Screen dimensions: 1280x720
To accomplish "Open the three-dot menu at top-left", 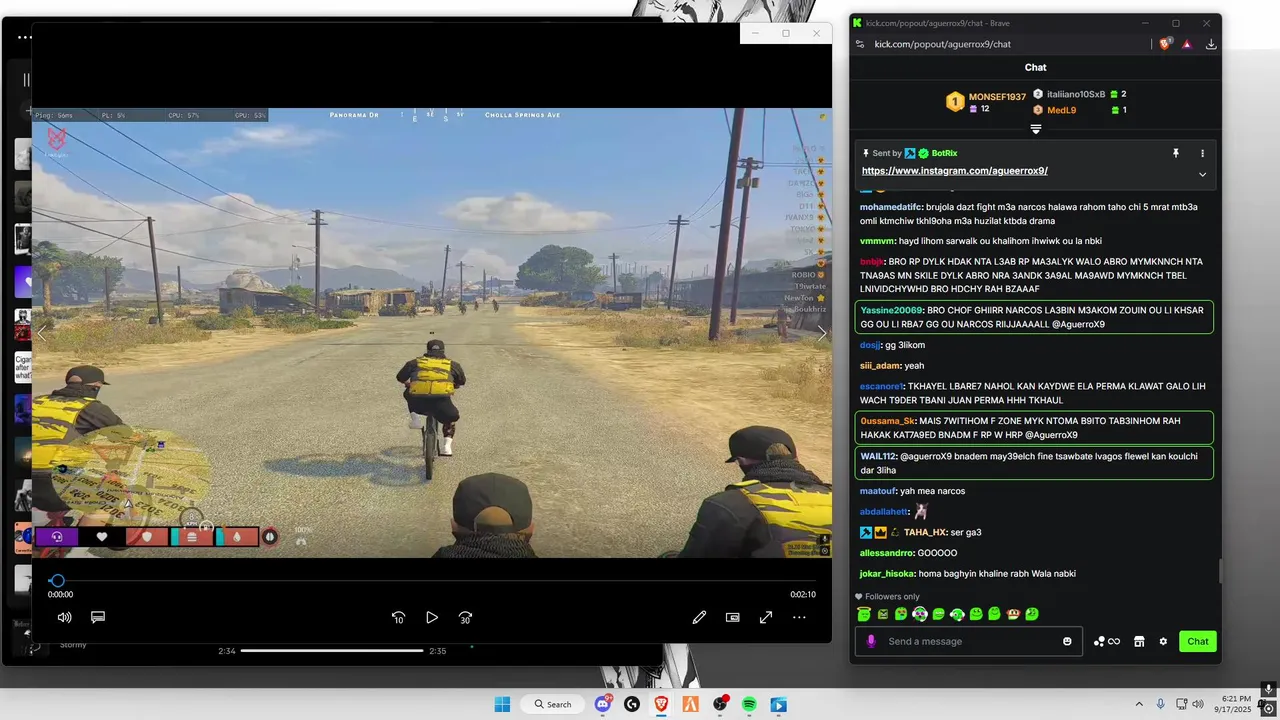I will (x=24, y=37).
